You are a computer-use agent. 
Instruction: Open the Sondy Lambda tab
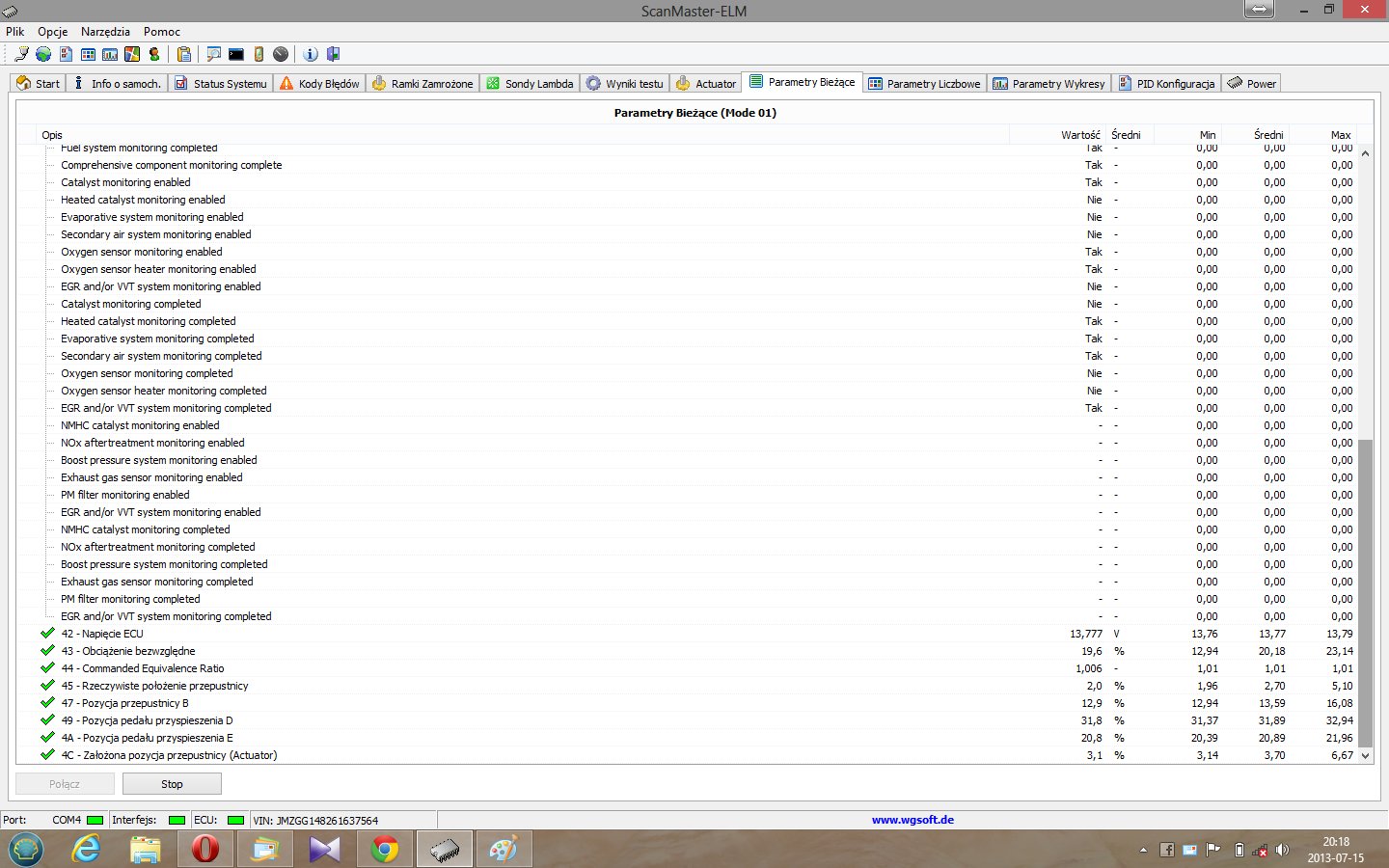click(x=530, y=84)
